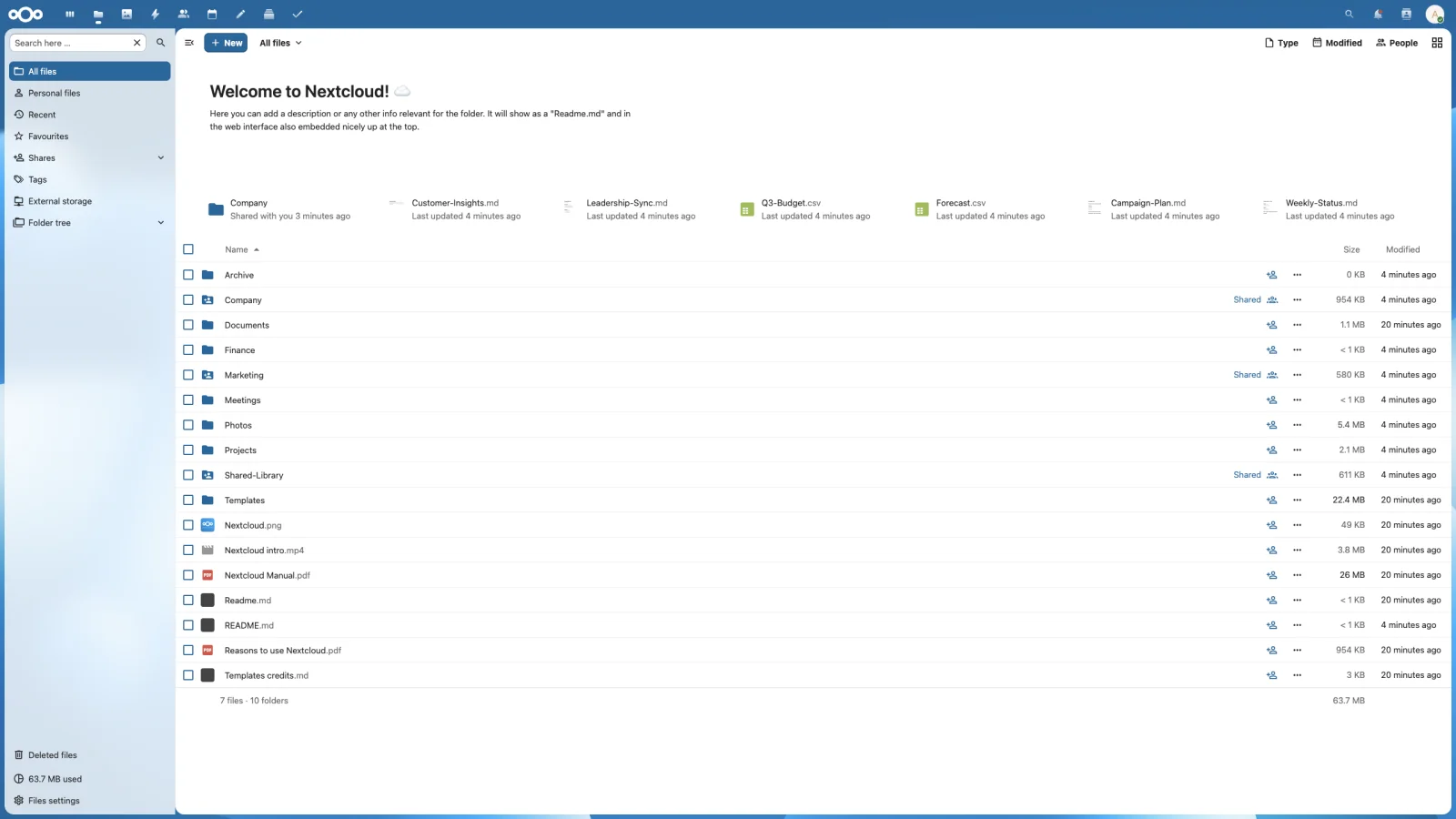Open actions menu for Meetings folder

tap(1297, 400)
